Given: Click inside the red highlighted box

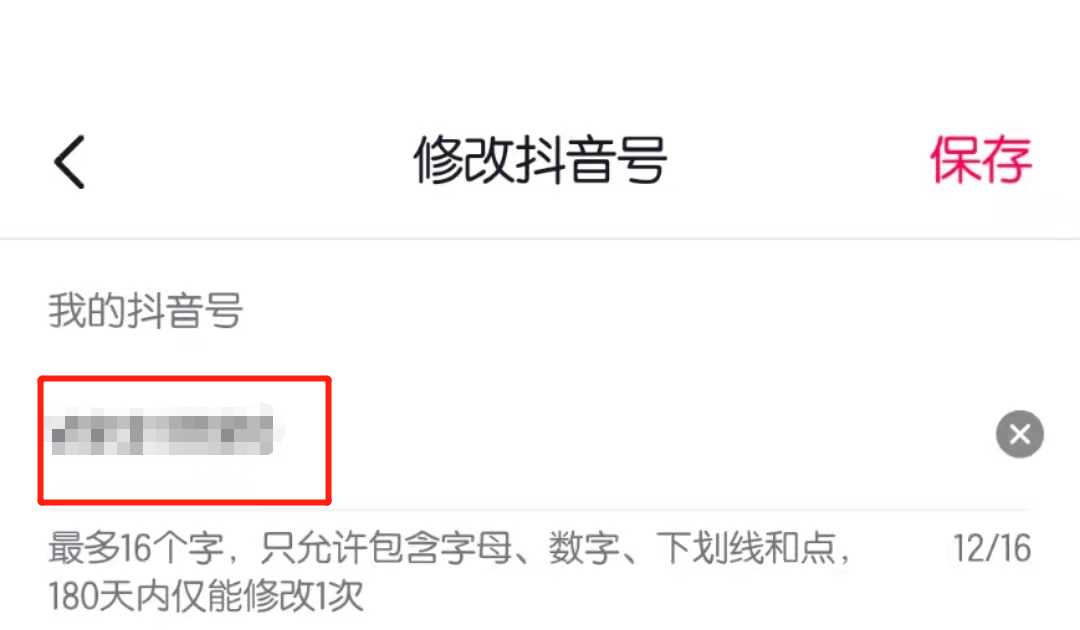Looking at the screenshot, I should pyautogui.click(x=185, y=441).
